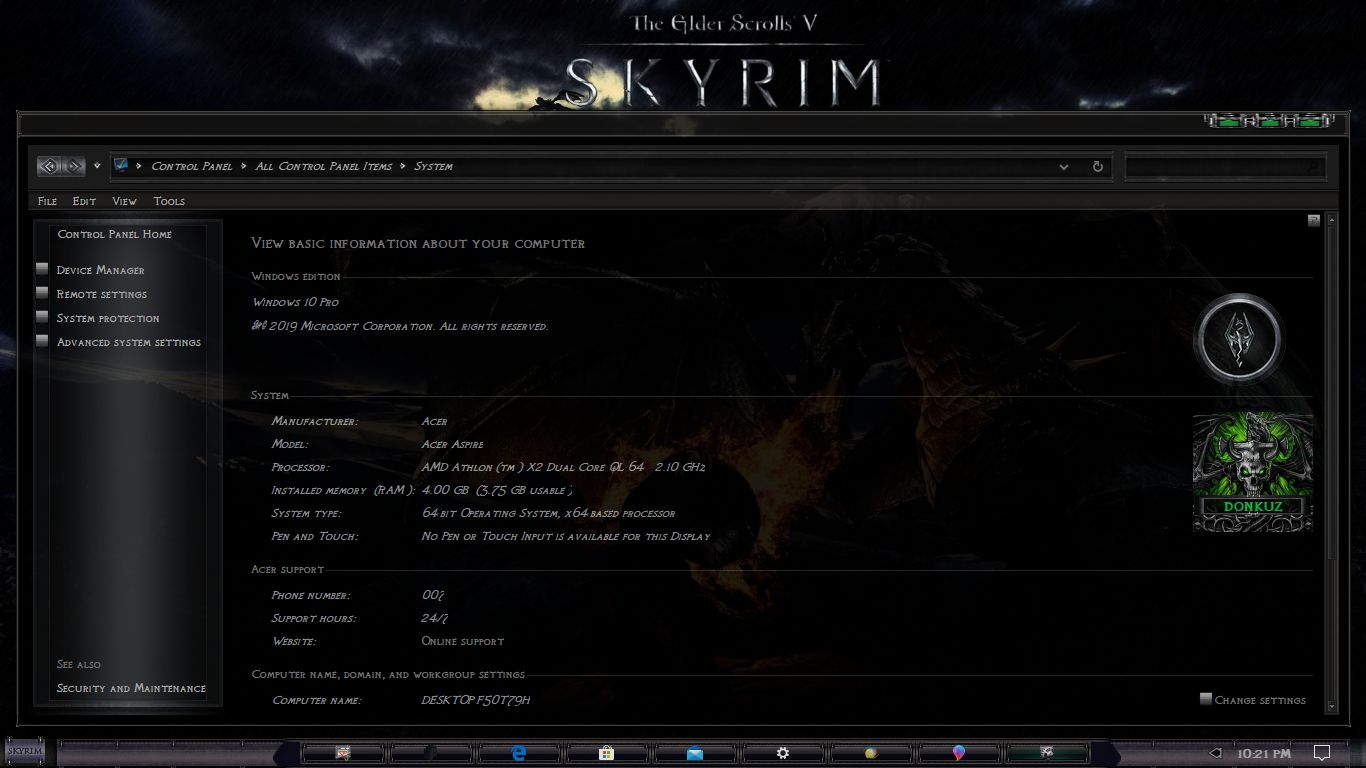Click the System protection shield icon
The image size is (1366, 768).
tap(42, 317)
